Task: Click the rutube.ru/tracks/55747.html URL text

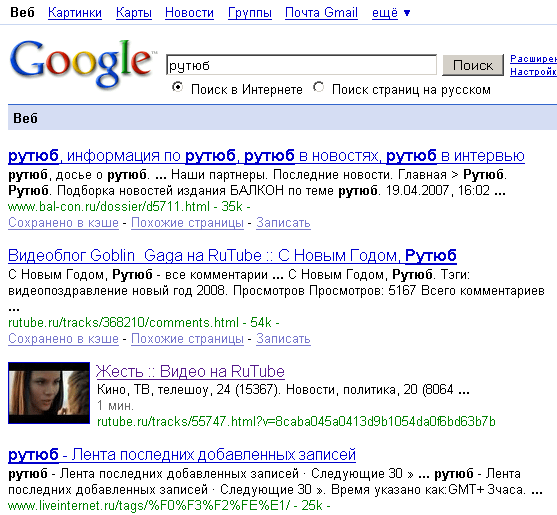Action: 296,422
